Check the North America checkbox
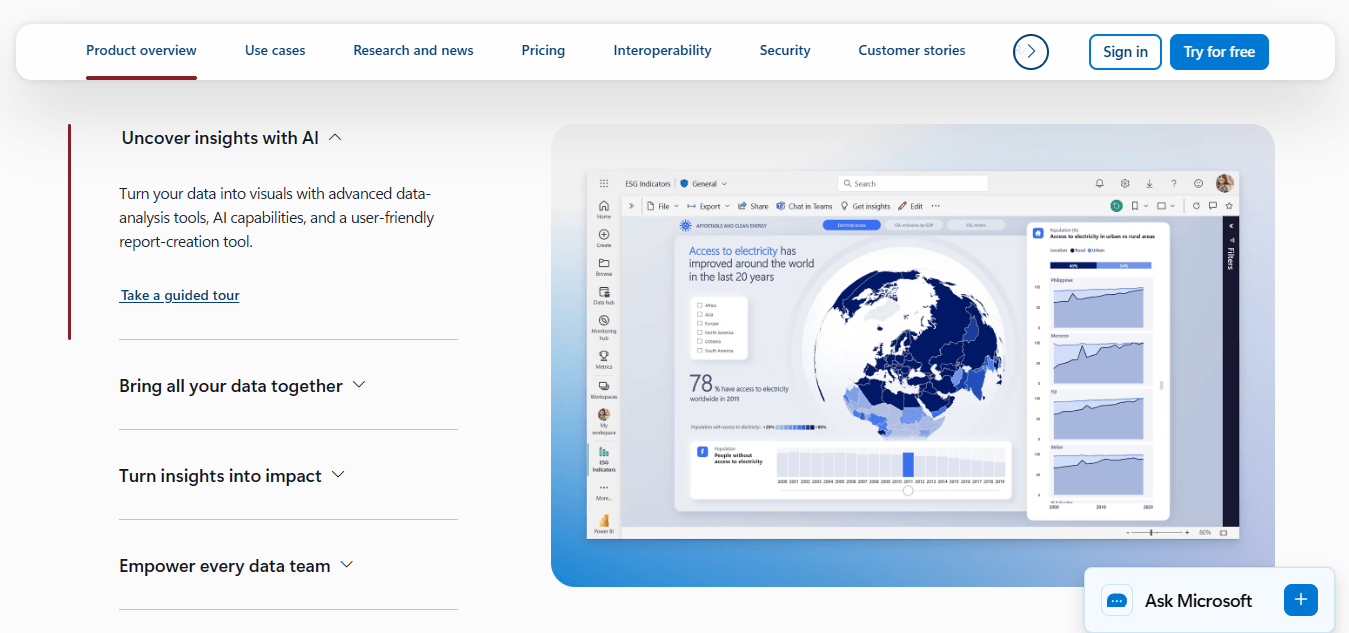Screen dimensions: 1349x633 click(699, 332)
